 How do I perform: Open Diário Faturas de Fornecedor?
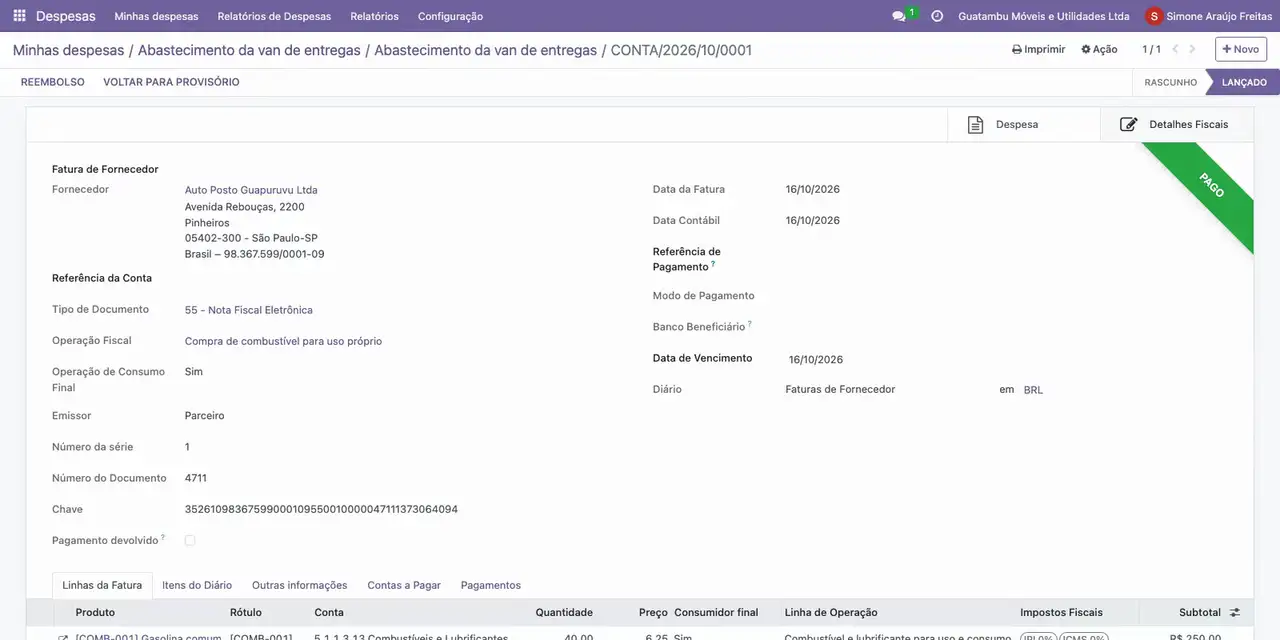tap(840, 389)
